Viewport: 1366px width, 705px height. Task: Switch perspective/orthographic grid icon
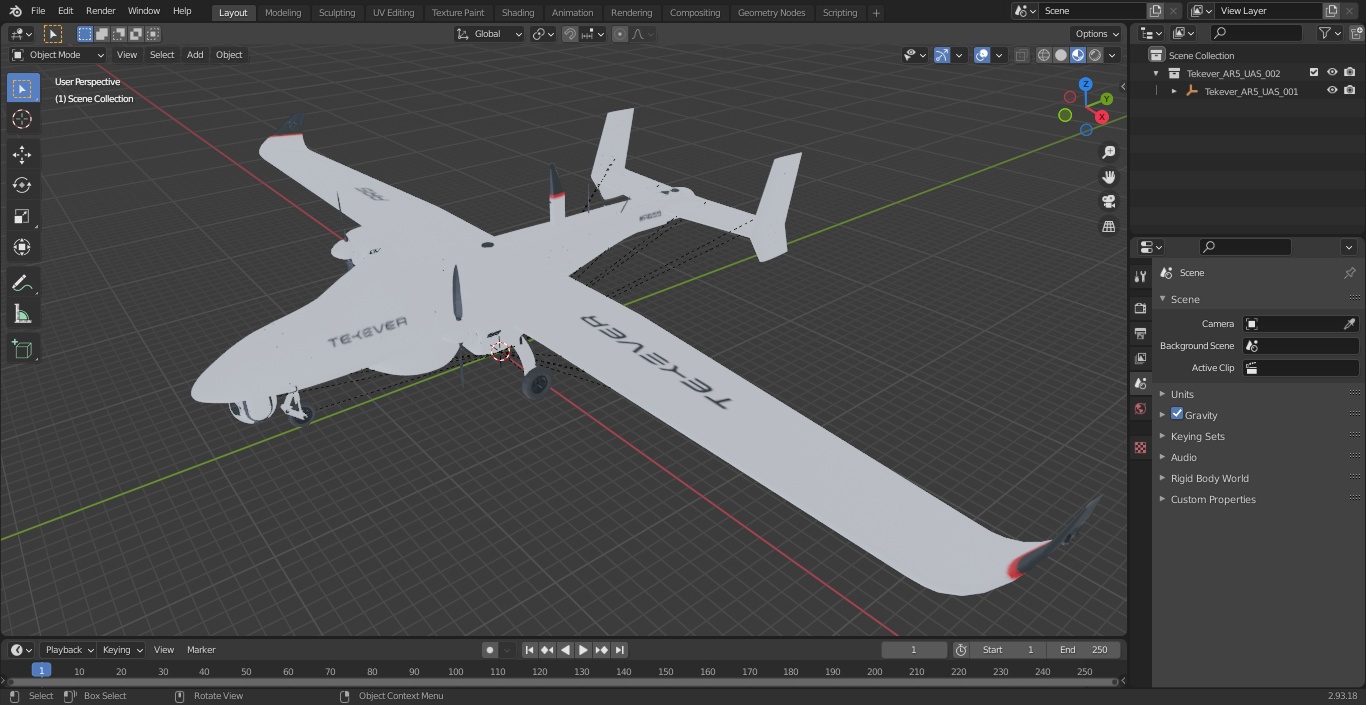click(x=1109, y=226)
